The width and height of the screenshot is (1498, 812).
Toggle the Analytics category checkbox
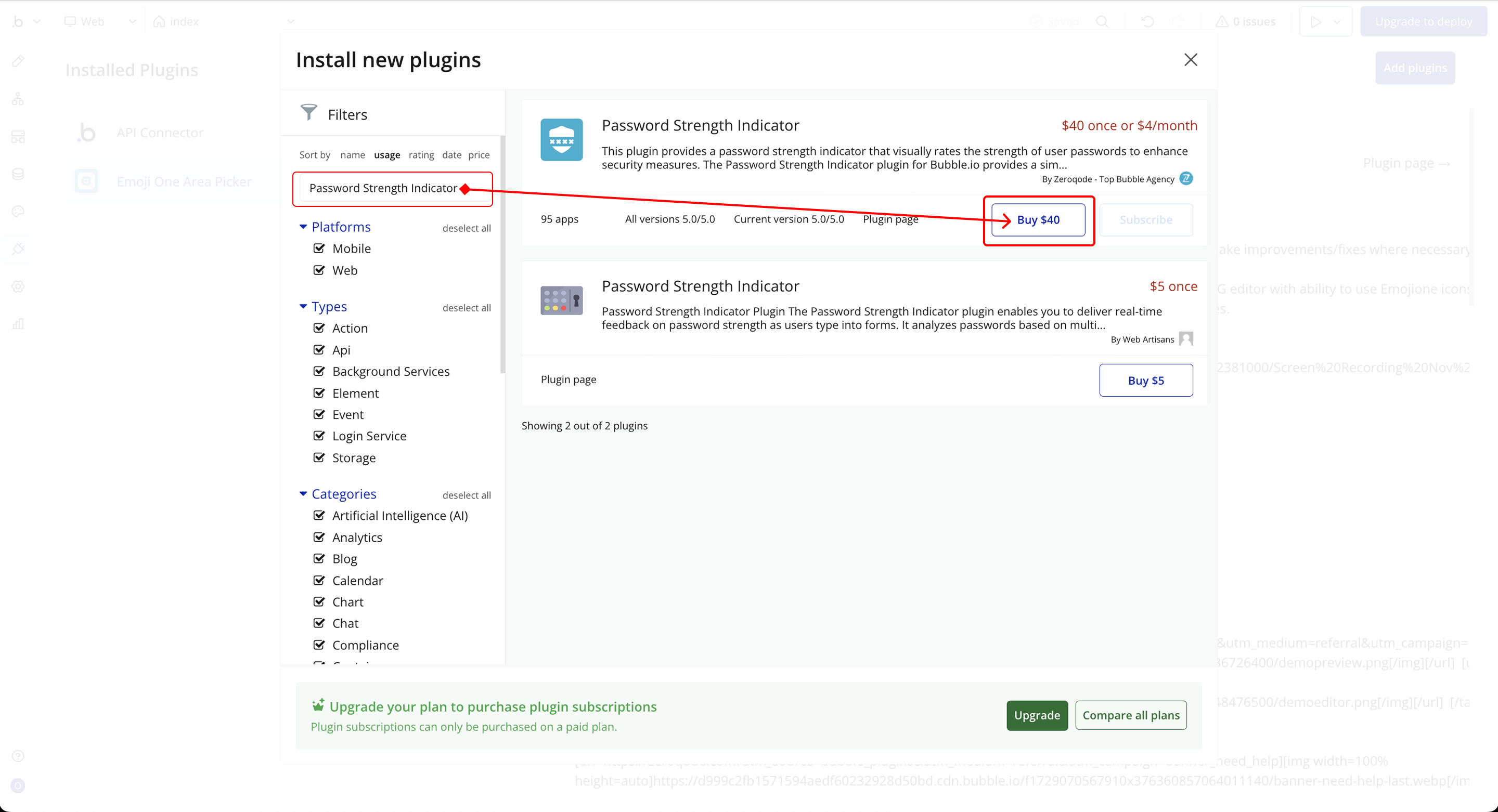(x=319, y=536)
